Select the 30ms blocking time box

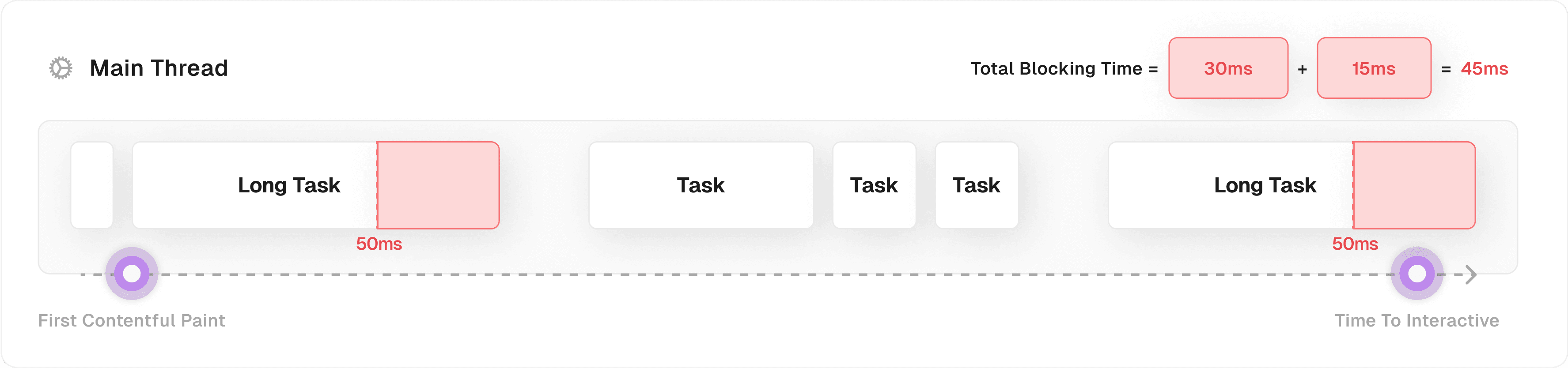tap(1228, 68)
